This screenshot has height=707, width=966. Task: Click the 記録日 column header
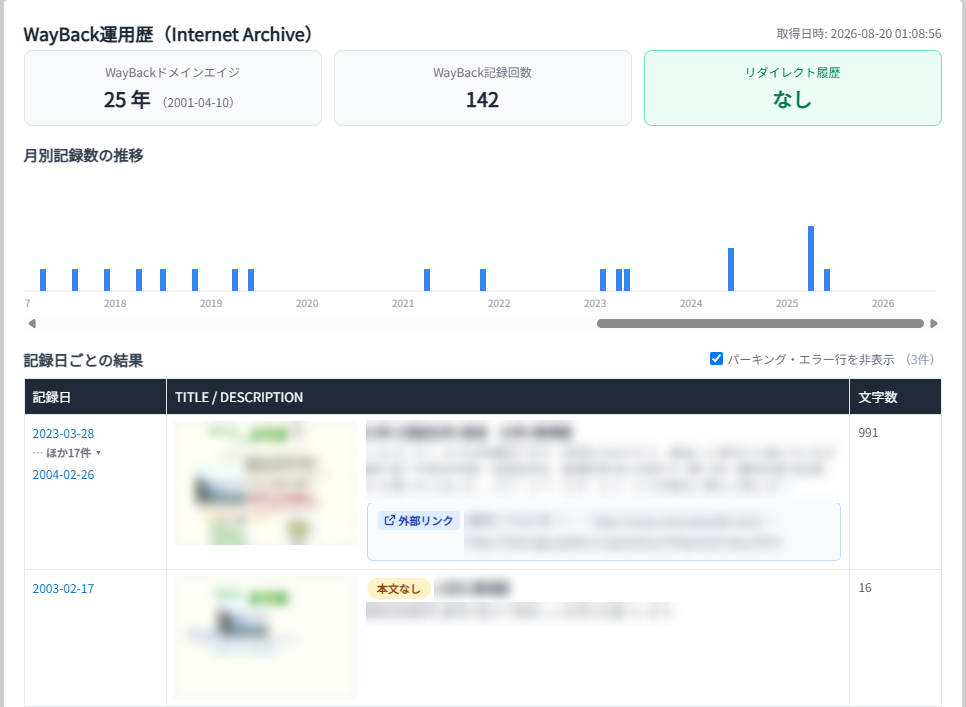point(95,397)
